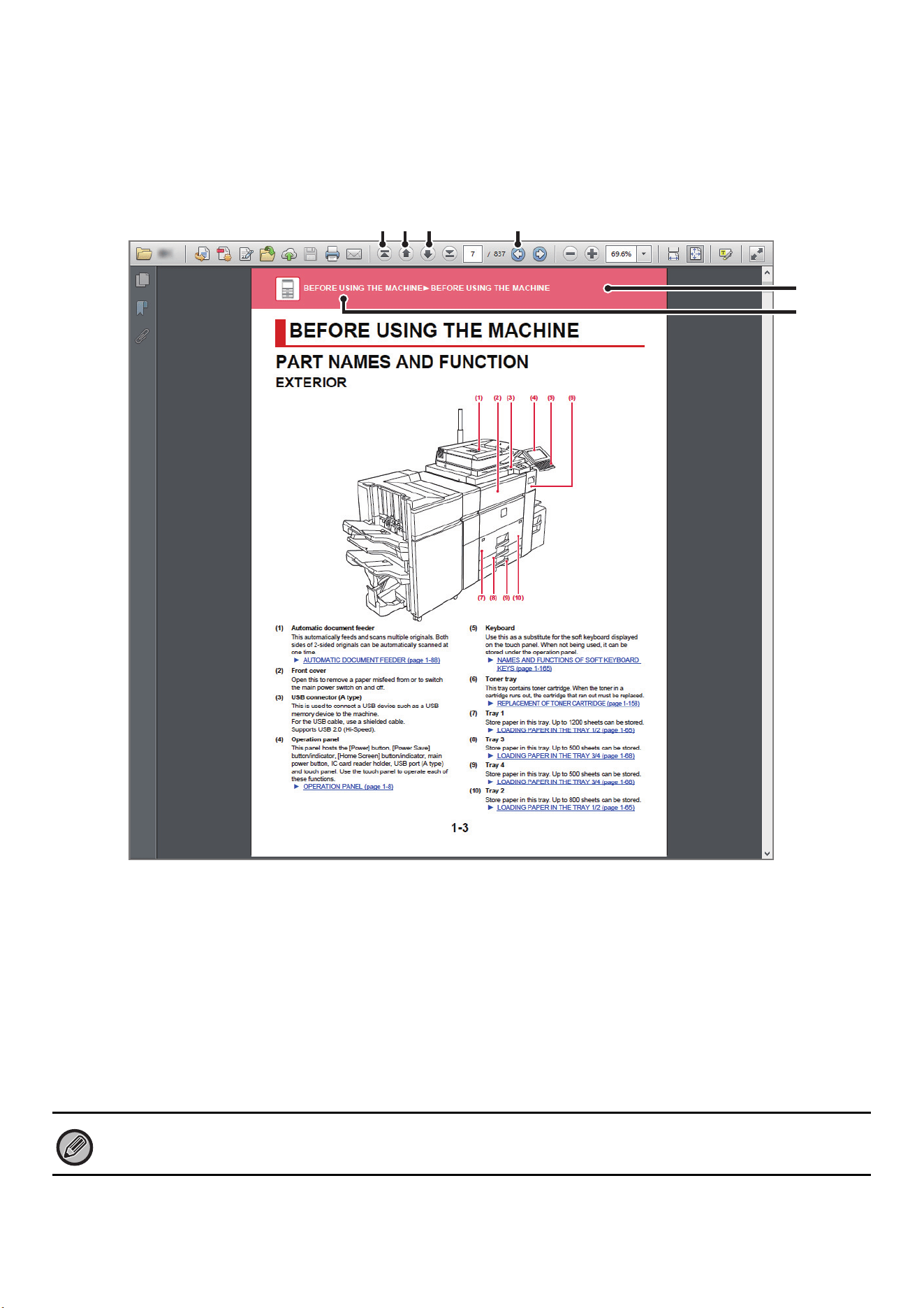Click the print icon in toolbar
This screenshot has height=1308, width=924.
click(x=332, y=254)
